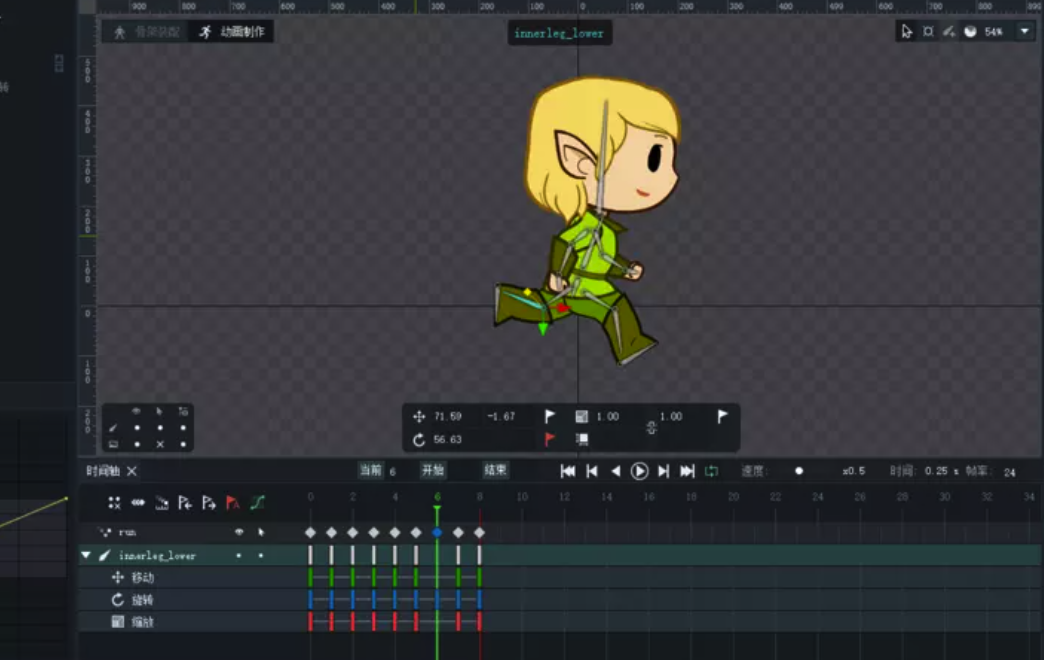Open the green curve editor icon
1044x660 pixels.
(257, 503)
